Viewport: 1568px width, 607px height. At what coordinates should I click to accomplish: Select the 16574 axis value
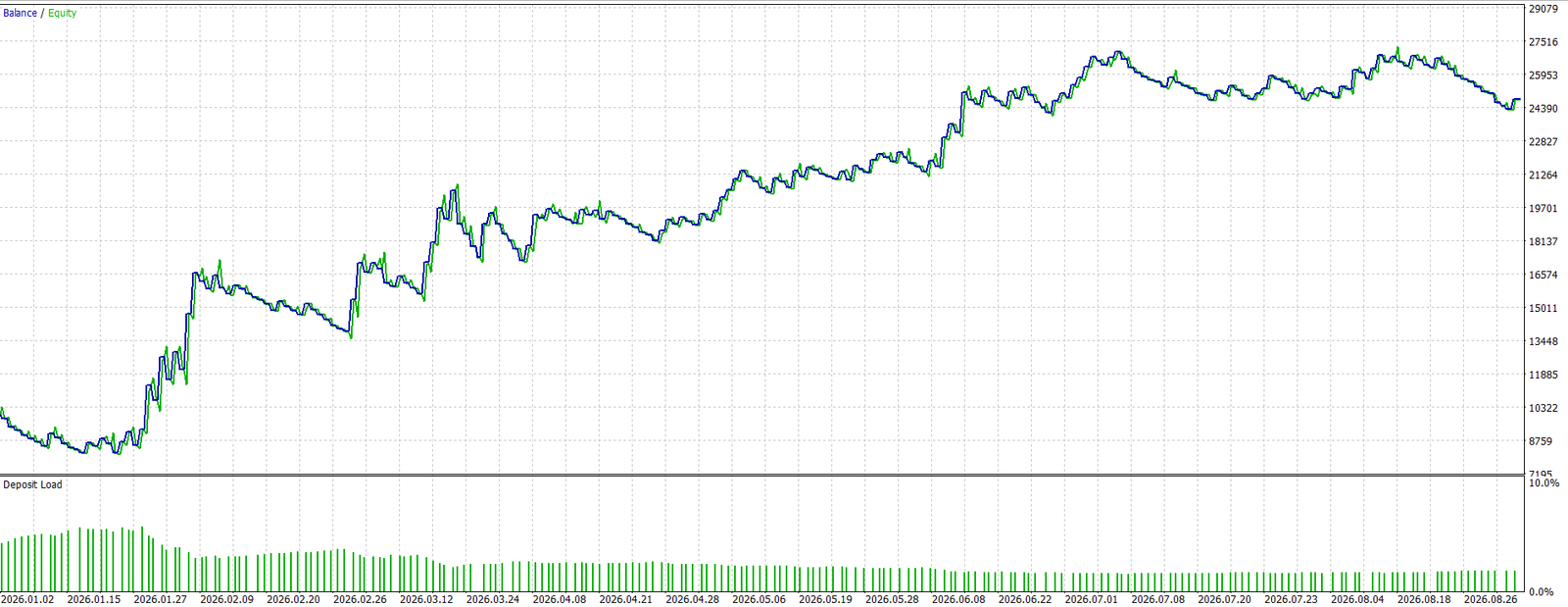click(1543, 276)
